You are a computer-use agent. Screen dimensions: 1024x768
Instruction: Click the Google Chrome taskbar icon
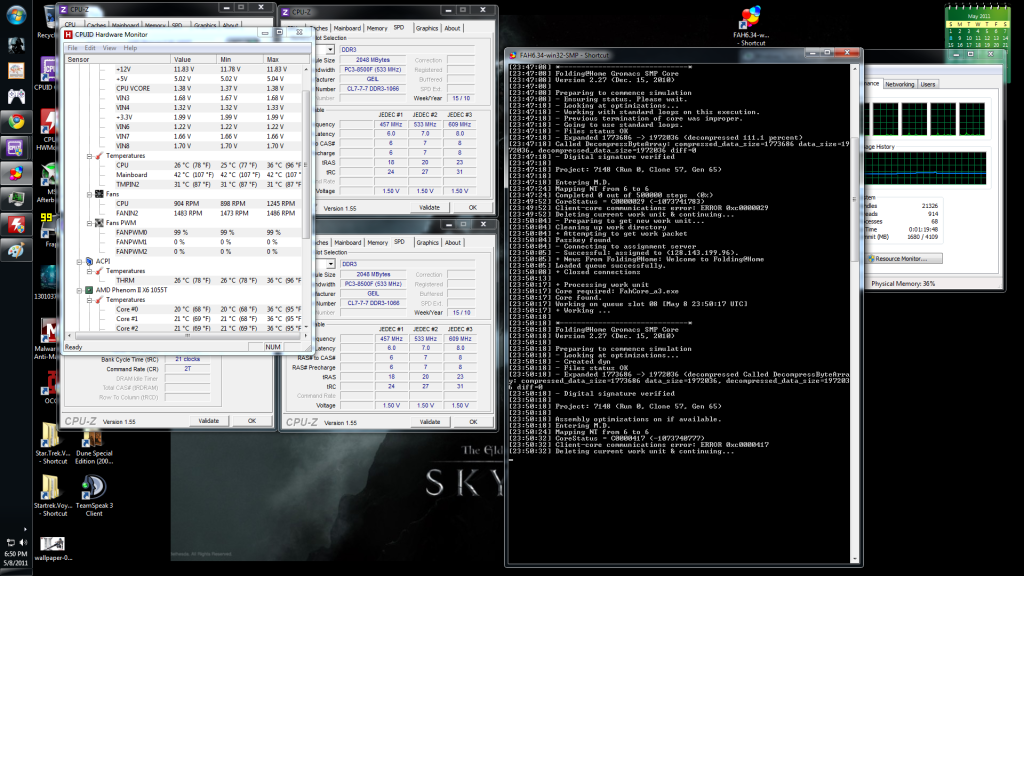16,121
